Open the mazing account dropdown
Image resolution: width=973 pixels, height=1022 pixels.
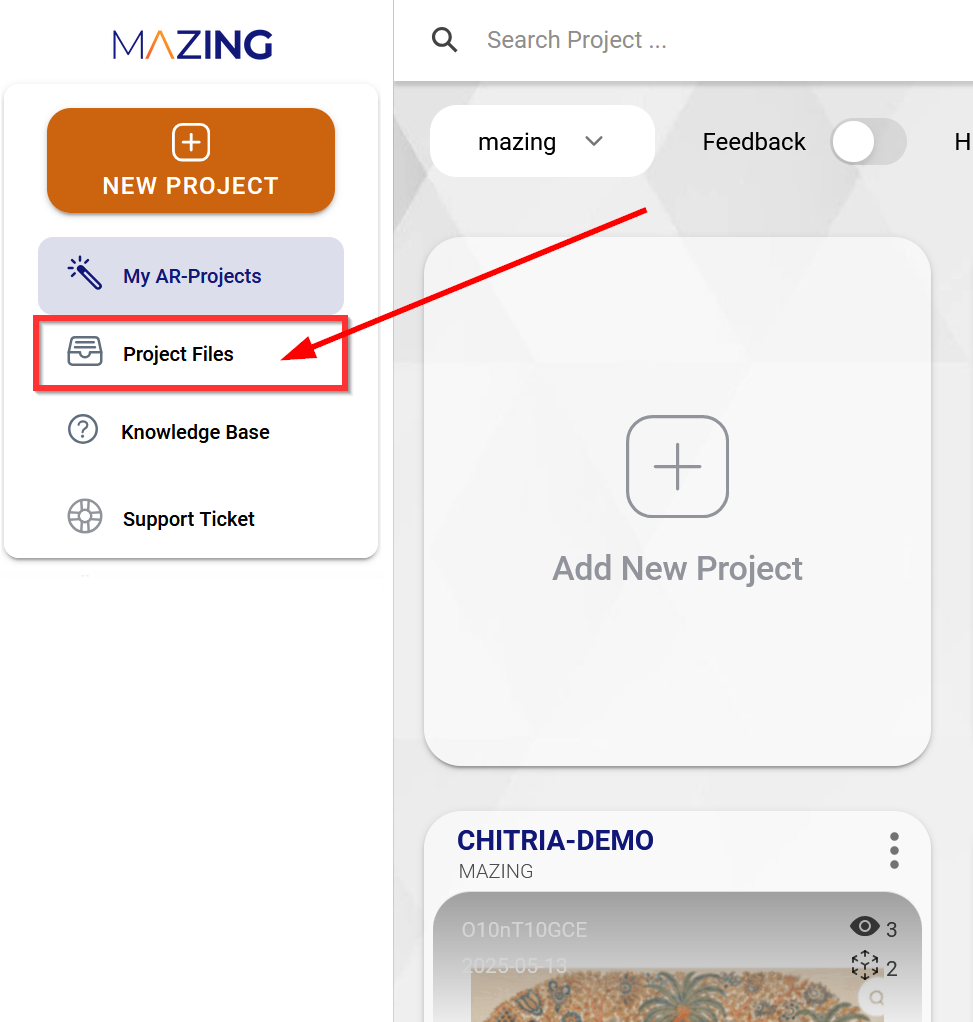coord(542,141)
